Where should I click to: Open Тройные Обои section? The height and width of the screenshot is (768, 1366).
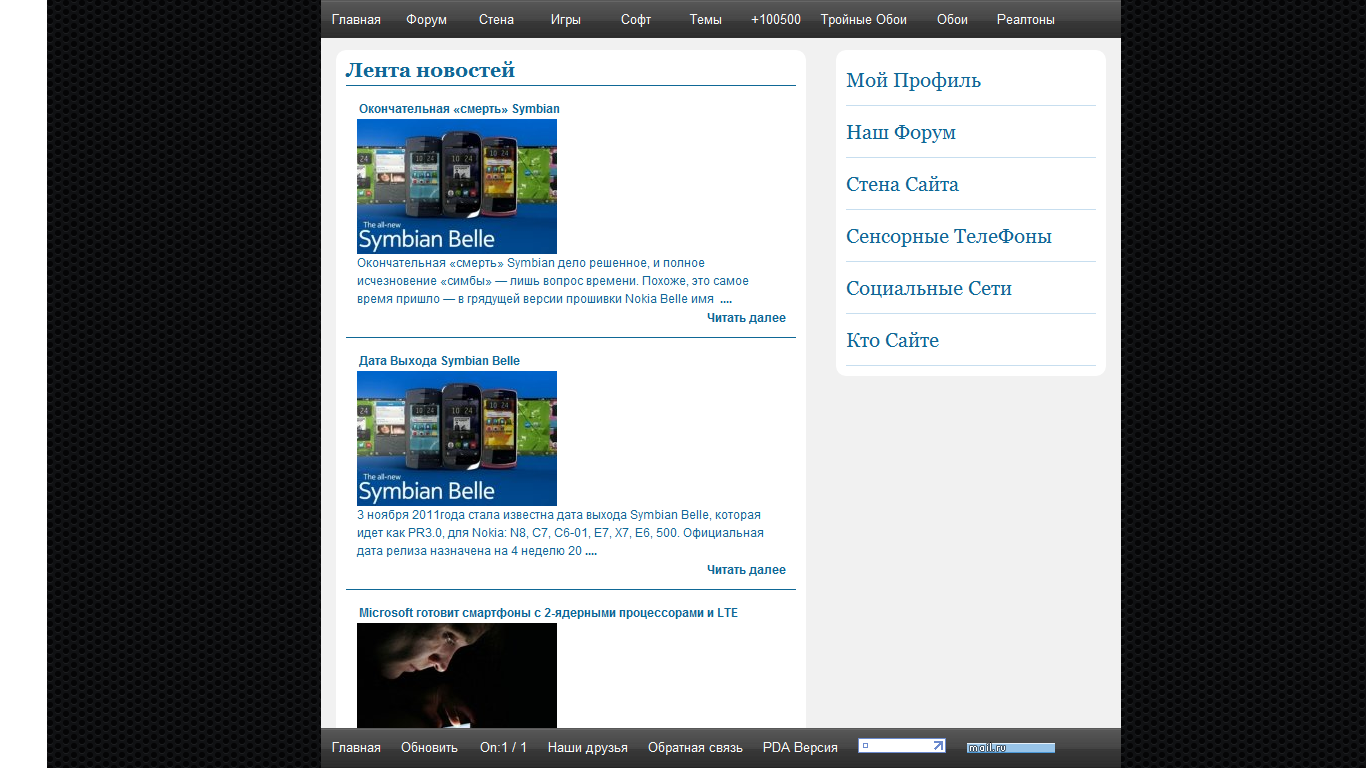pos(863,19)
